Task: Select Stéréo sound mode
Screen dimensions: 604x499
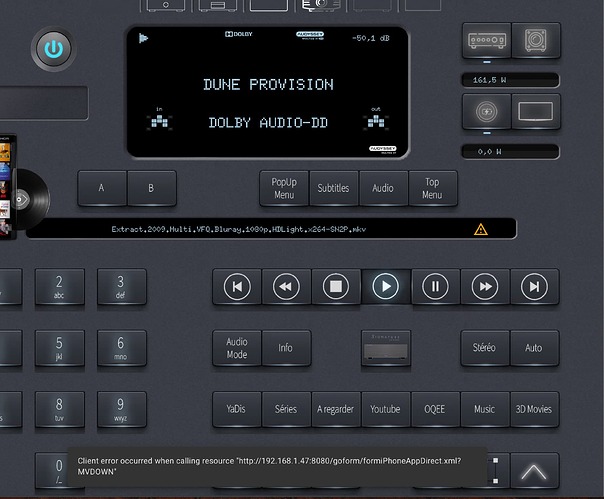Action: (485, 348)
